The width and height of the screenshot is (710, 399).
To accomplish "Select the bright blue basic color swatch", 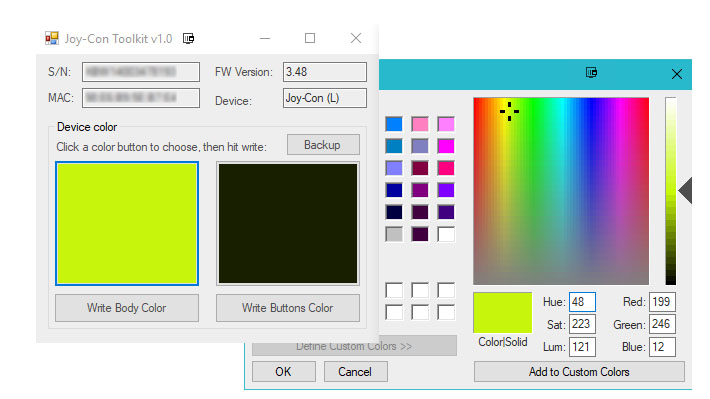I will point(394,124).
